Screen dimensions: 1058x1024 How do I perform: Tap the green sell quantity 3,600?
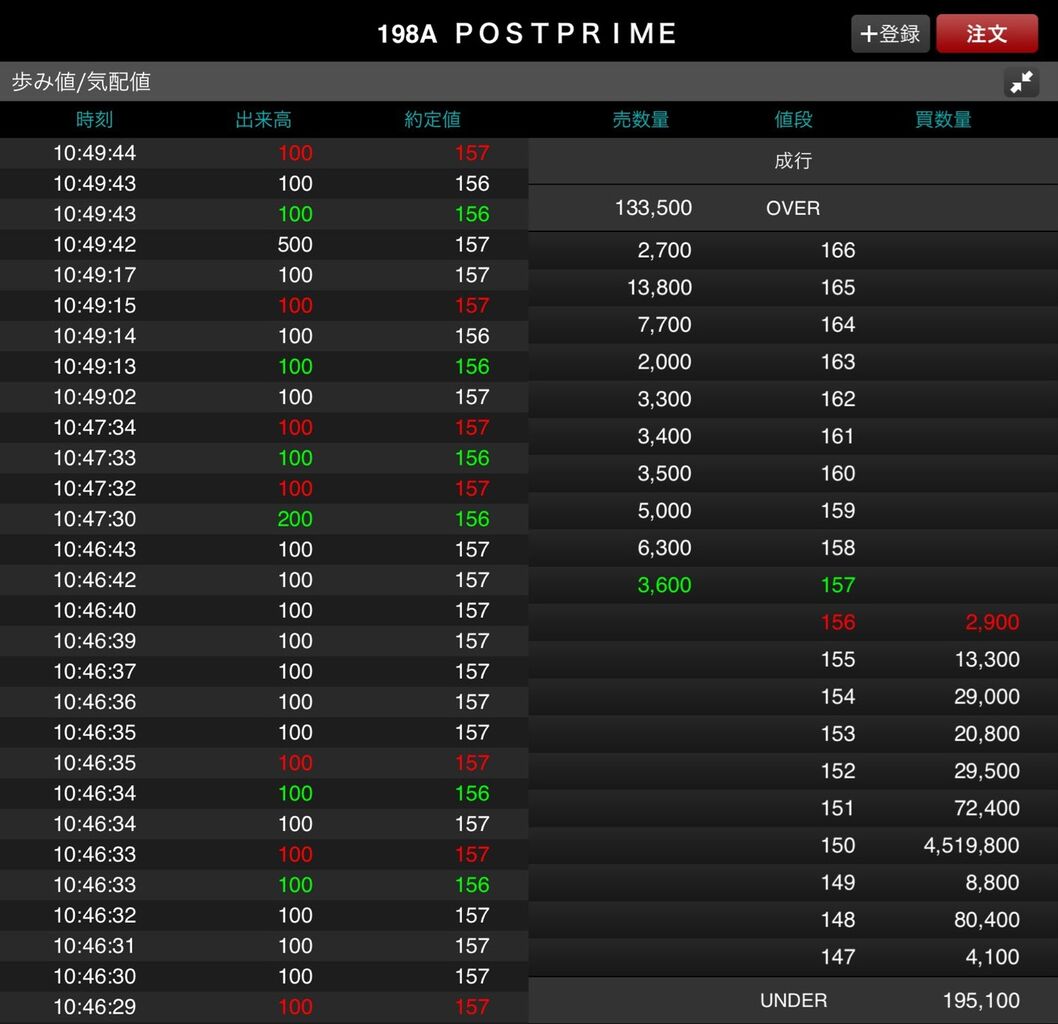click(665, 585)
